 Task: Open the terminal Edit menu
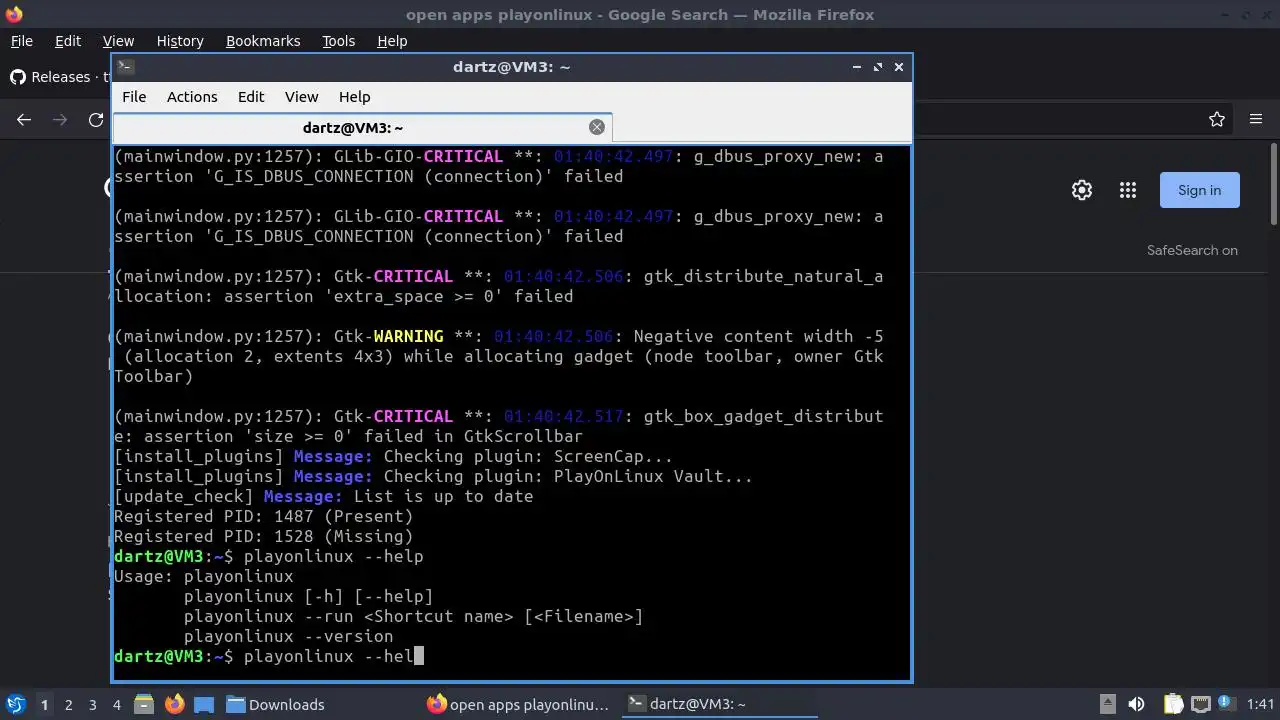(251, 97)
